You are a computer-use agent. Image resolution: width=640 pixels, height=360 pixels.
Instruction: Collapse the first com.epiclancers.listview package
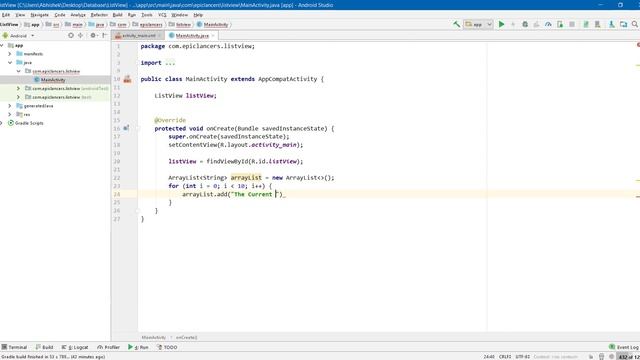18,71
